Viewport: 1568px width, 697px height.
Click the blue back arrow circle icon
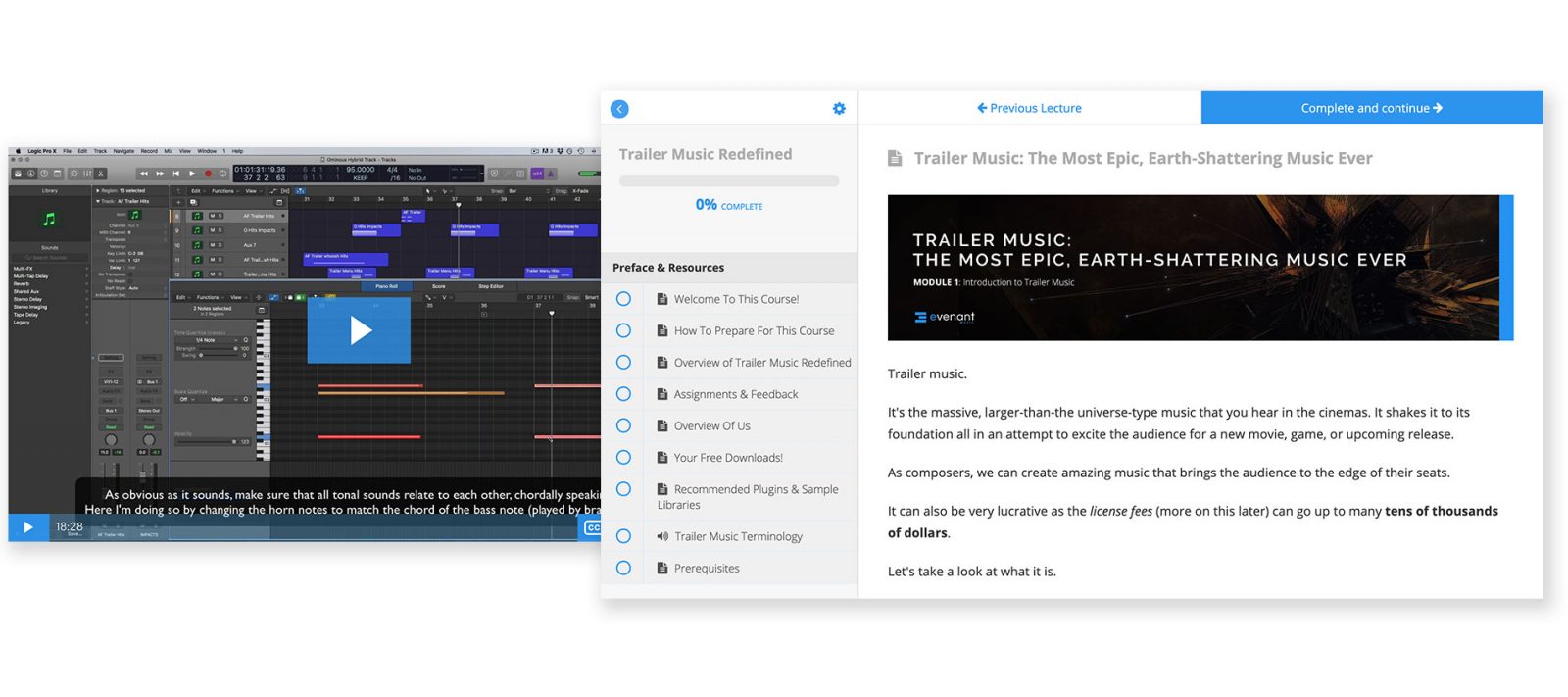click(x=619, y=109)
